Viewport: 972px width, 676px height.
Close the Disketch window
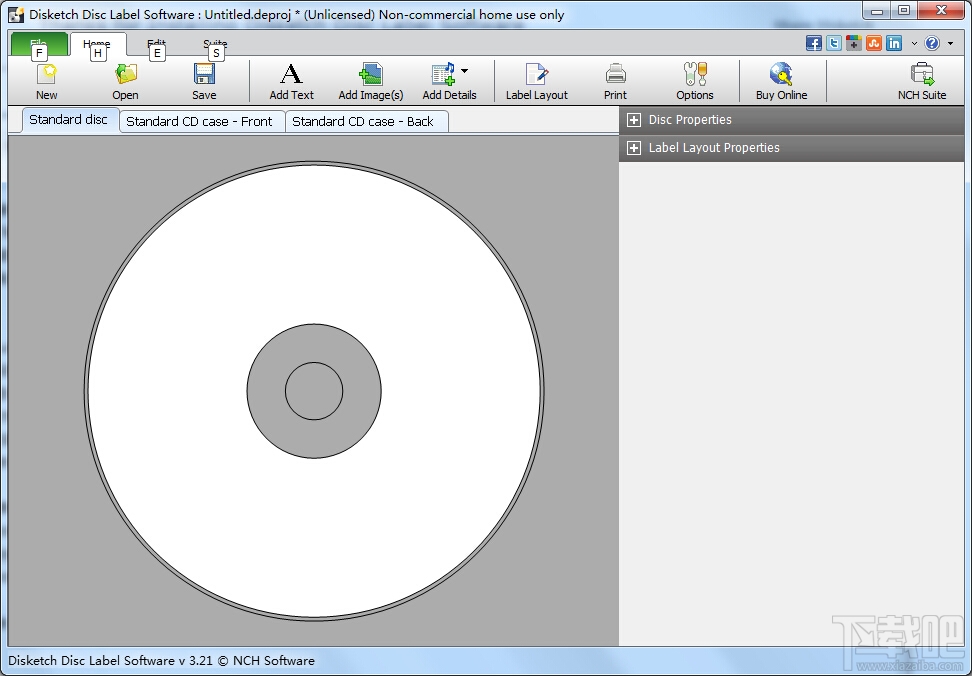942,11
